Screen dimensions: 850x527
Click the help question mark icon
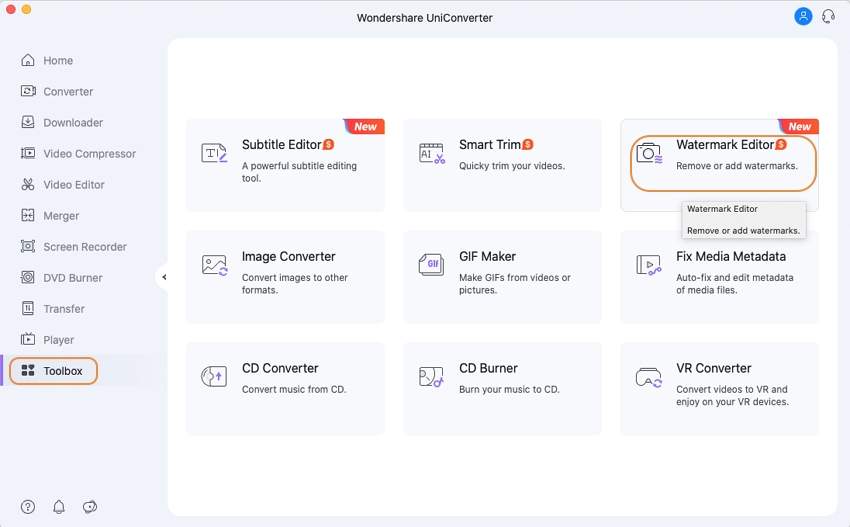(x=28, y=507)
